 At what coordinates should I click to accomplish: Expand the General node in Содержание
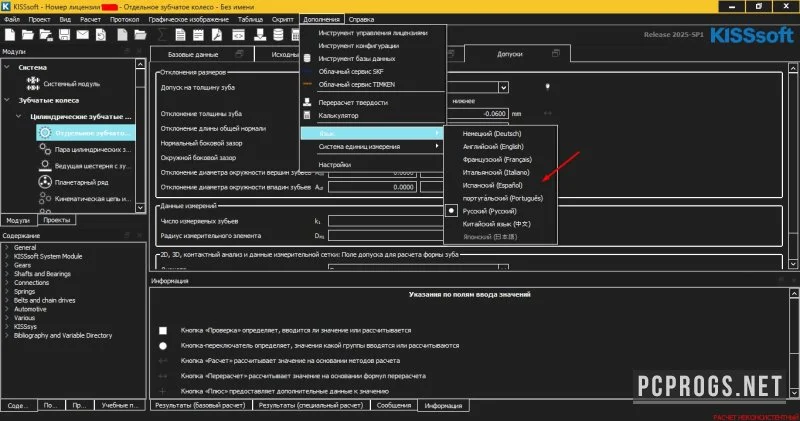pyautogui.click(x=7, y=247)
